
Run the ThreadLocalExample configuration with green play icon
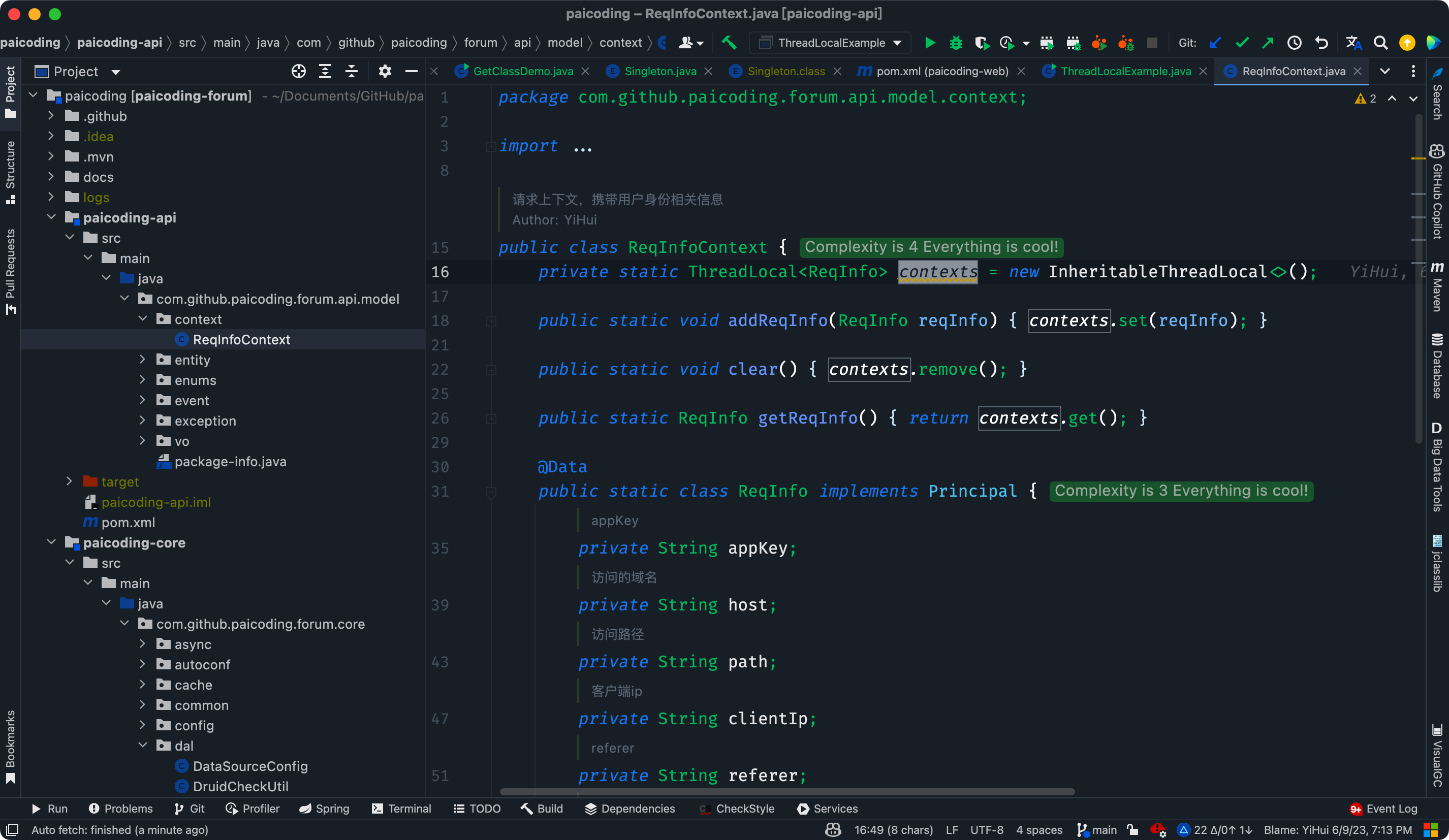click(930, 43)
